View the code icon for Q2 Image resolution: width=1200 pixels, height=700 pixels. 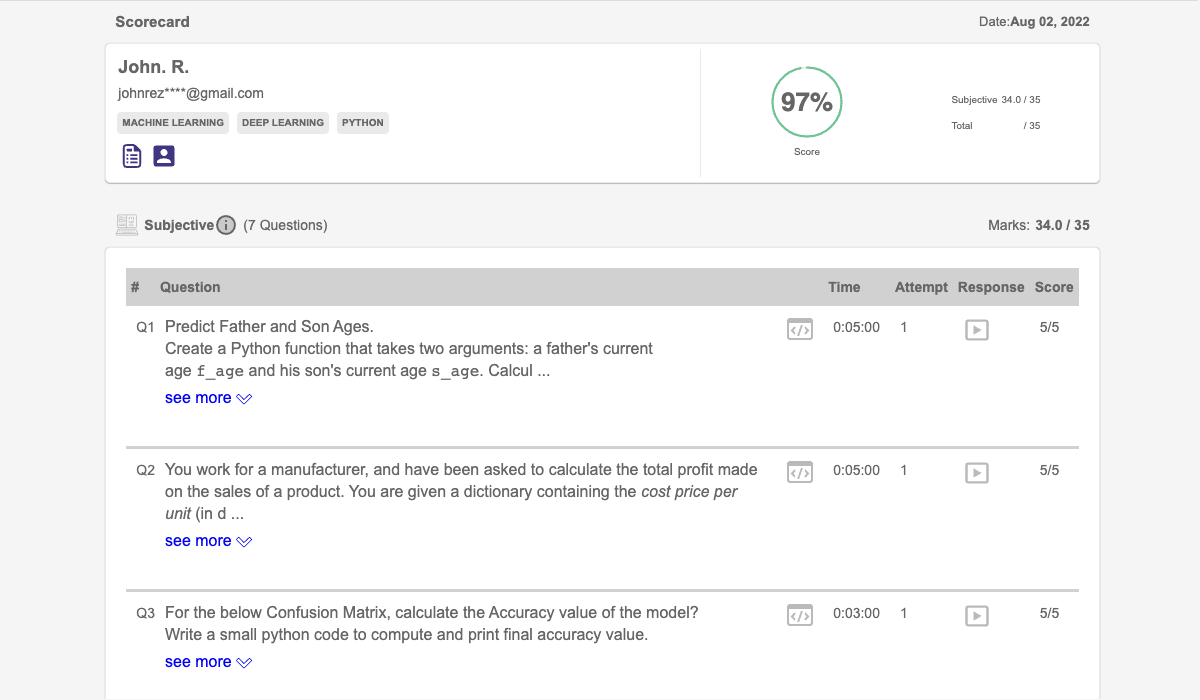point(799,472)
